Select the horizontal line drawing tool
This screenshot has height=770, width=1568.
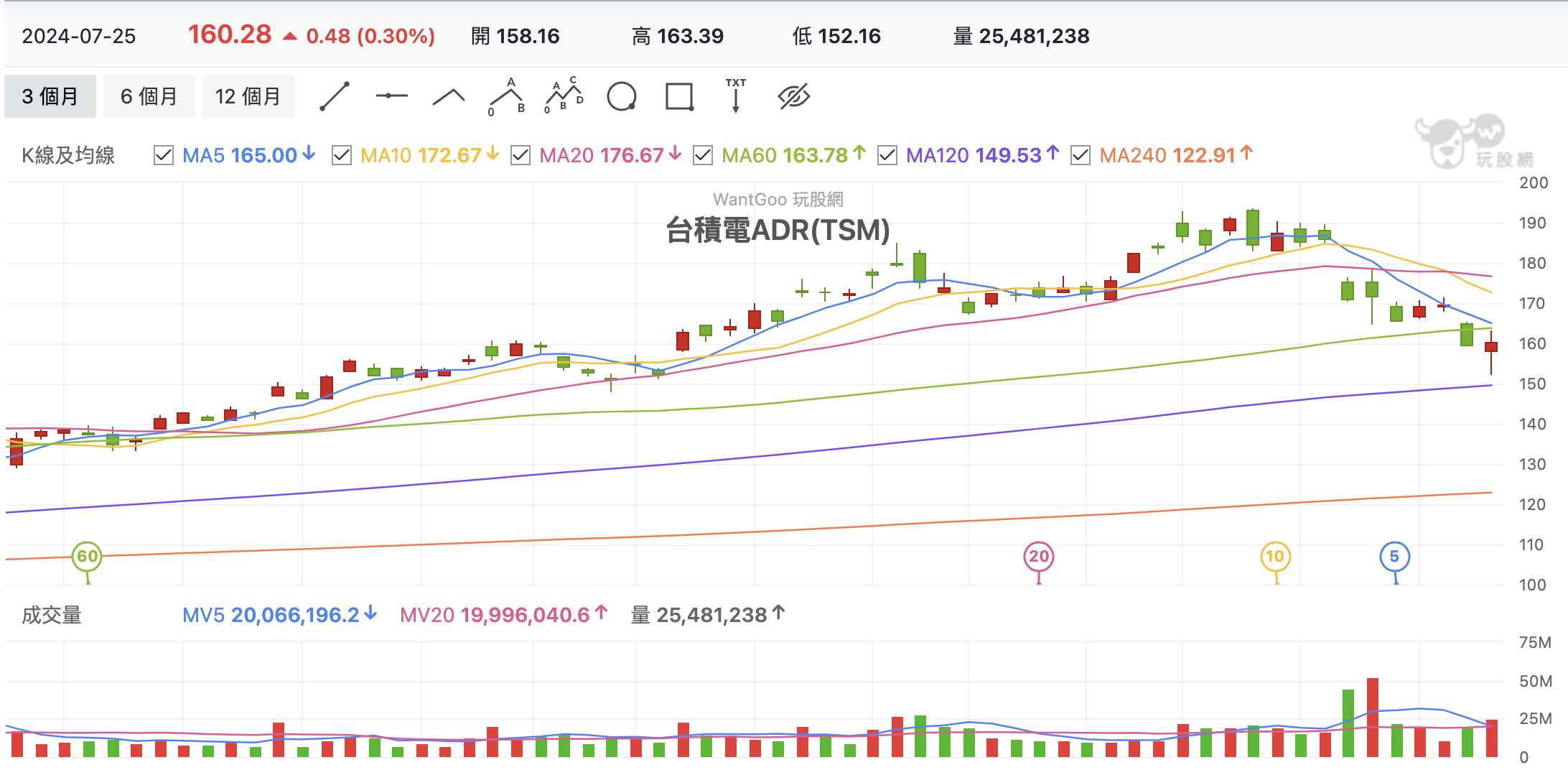point(391,96)
